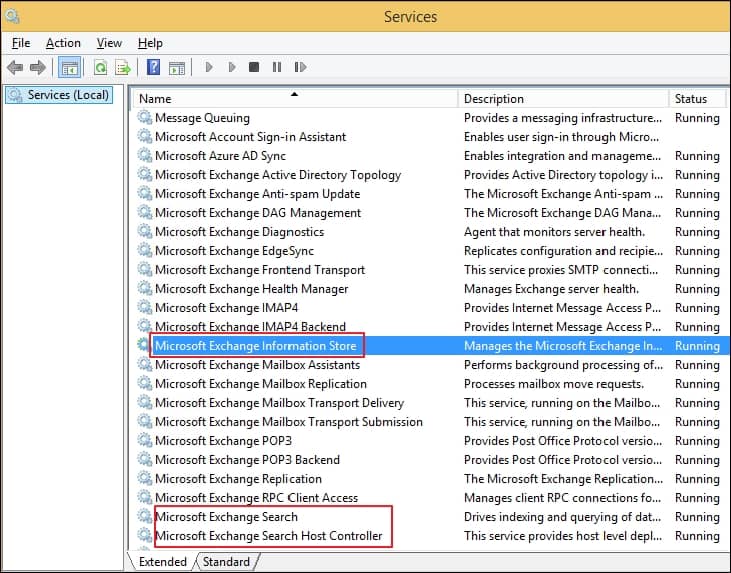Select Microsoft Exchange Frontend Transport service

pos(260,270)
